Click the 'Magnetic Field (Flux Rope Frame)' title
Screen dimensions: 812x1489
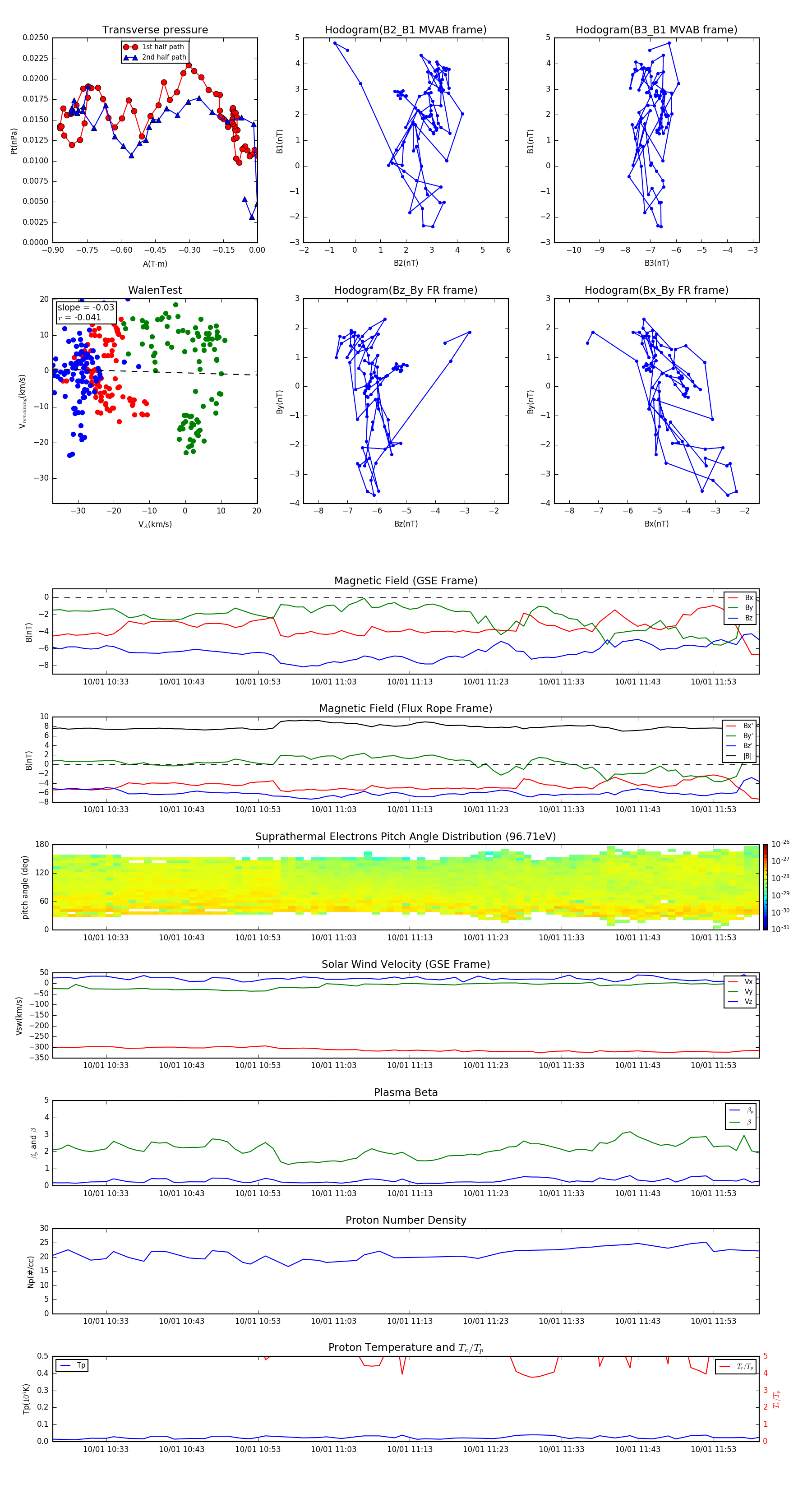pyautogui.click(x=406, y=709)
